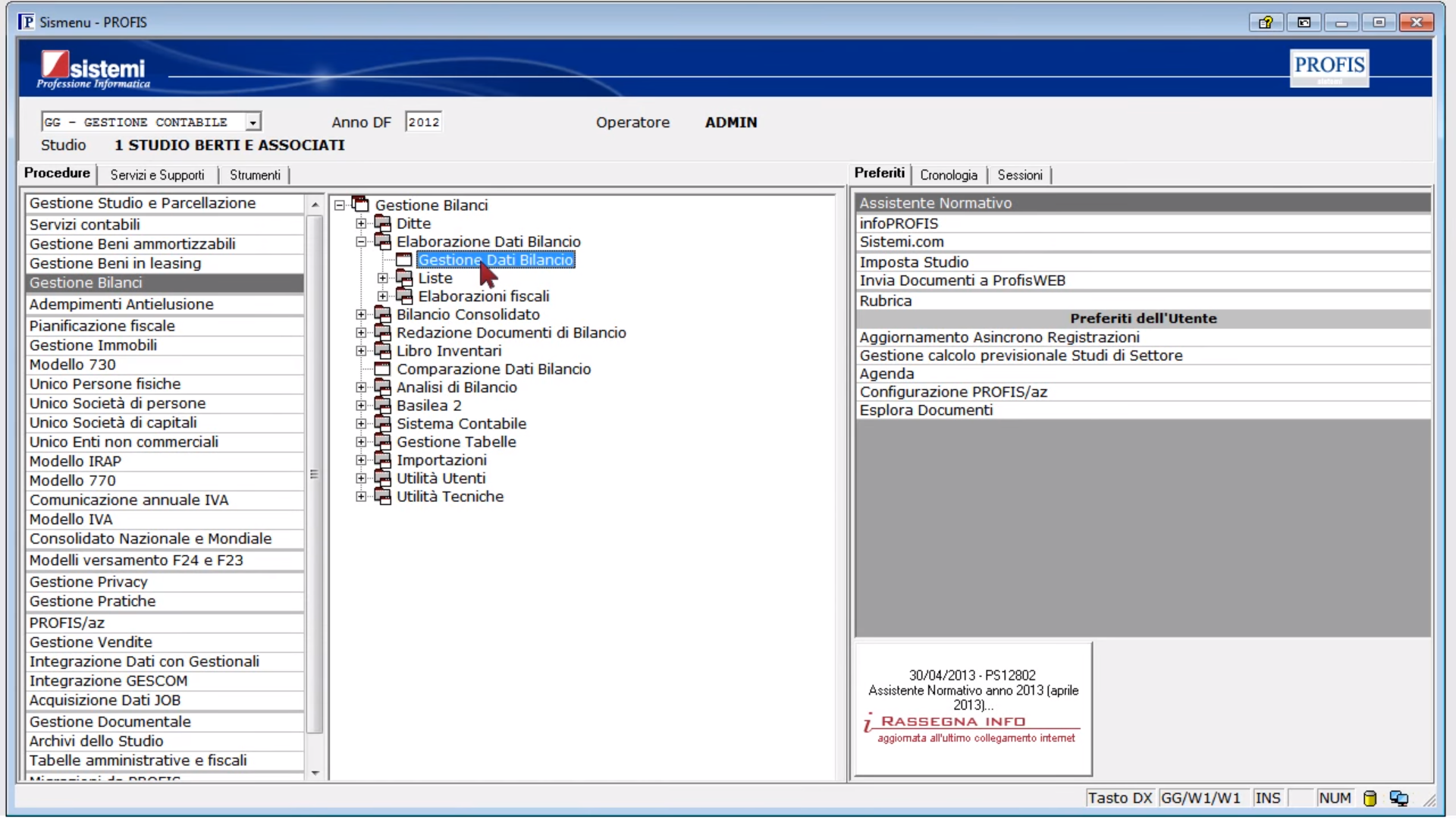Screen dimensions: 1456x819
Task: Click the Anno DF input field
Action: (x=423, y=122)
